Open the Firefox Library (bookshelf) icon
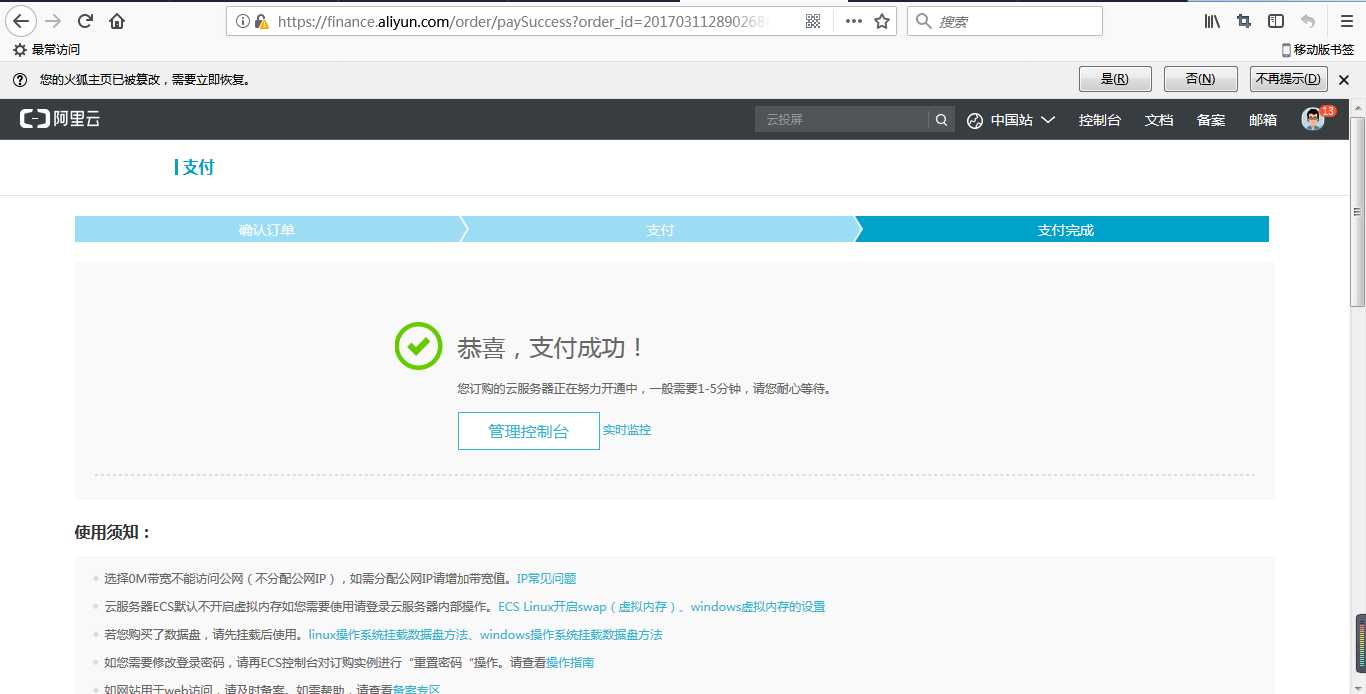1366x694 pixels. [x=1211, y=20]
